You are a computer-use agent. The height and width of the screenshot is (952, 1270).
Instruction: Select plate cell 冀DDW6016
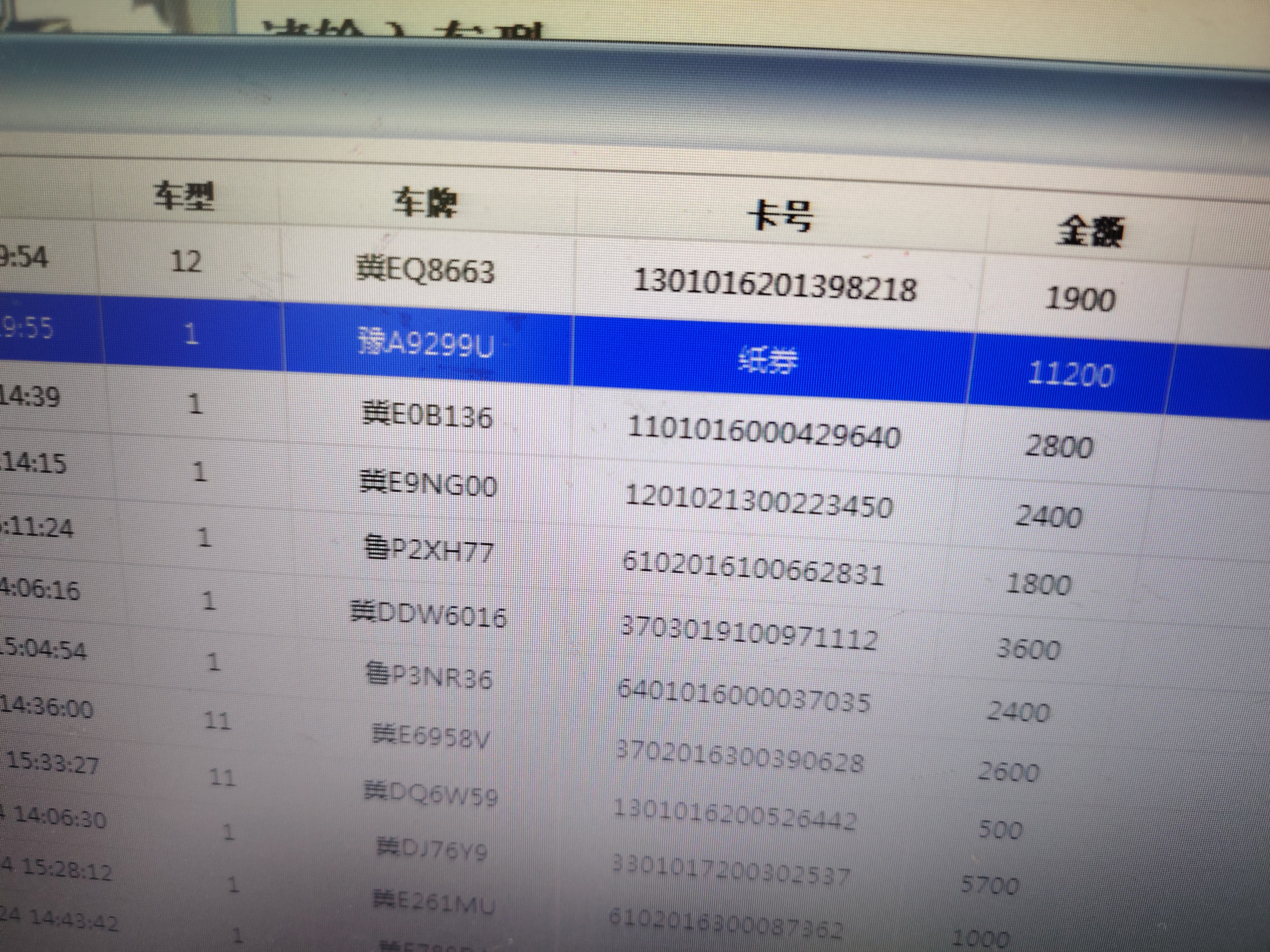[429, 615]
